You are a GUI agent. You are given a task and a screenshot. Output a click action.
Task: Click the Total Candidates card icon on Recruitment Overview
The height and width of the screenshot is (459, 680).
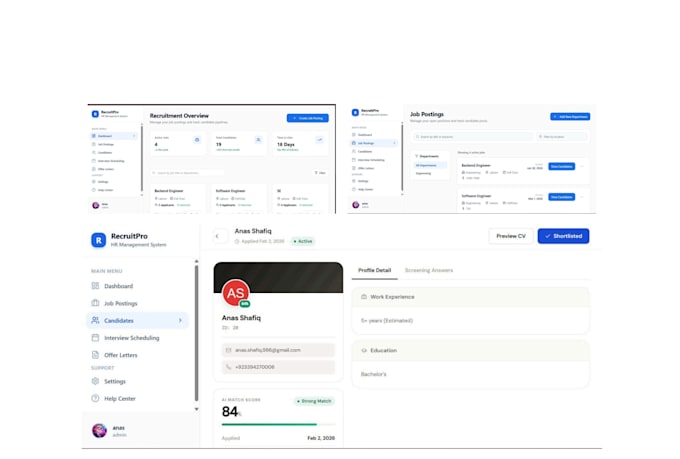tap(258, 140)
